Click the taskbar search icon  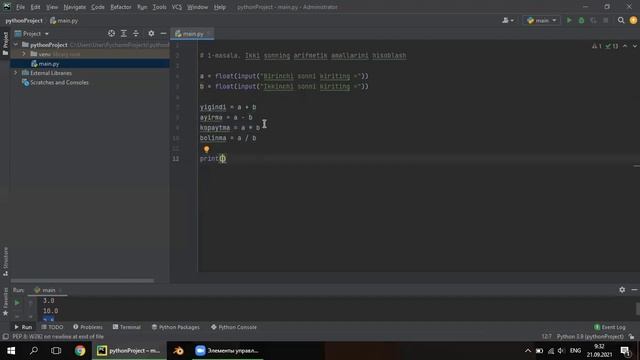point(34,351)
